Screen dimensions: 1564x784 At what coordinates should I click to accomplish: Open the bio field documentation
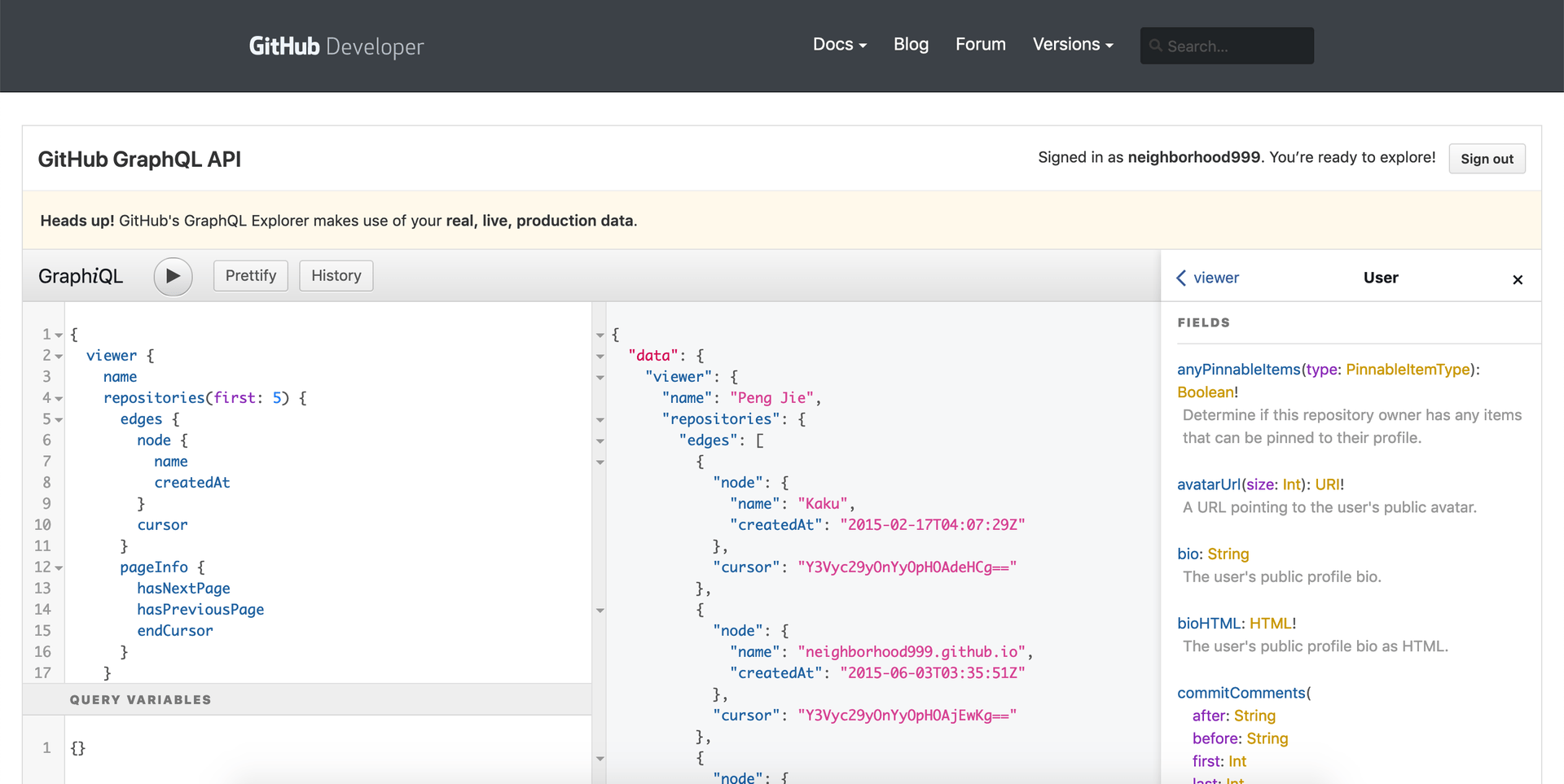point(1188,554)
